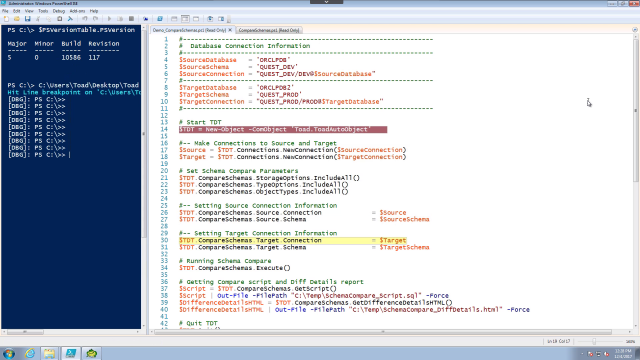Create a new script with the New icon
The image size is (640, 360).
(x=6, y=19)
